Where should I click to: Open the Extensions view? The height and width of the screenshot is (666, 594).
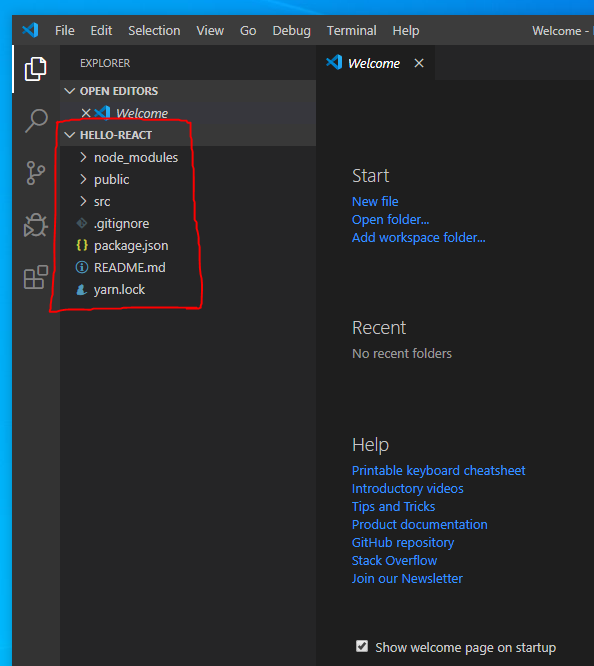36,277
